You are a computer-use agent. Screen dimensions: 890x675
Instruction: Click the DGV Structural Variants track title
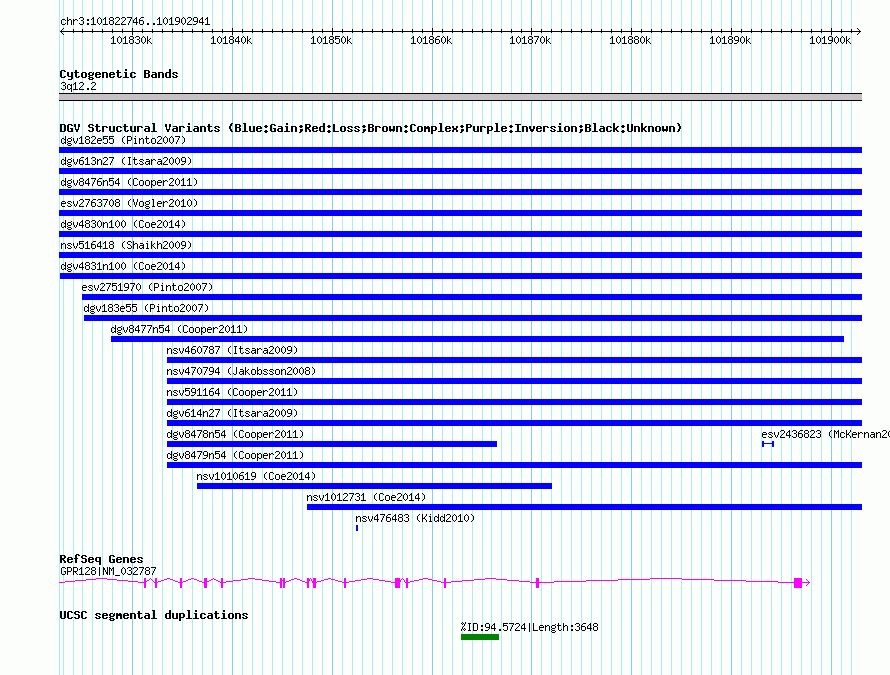(371, 128)
